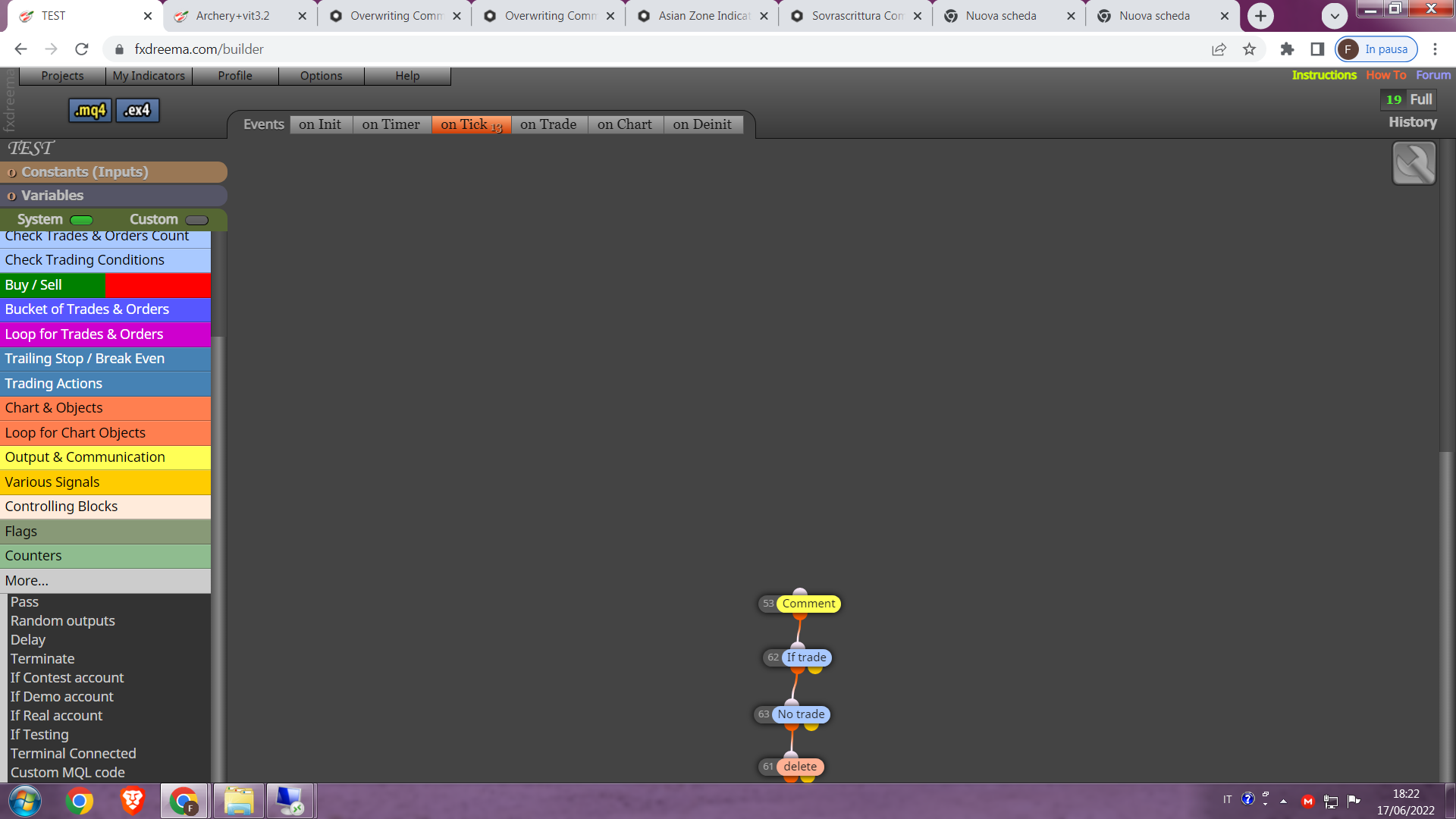Viewport: 1456px width, 819px height.
Task: Open the Forum link
Action: coord(1433,75)
